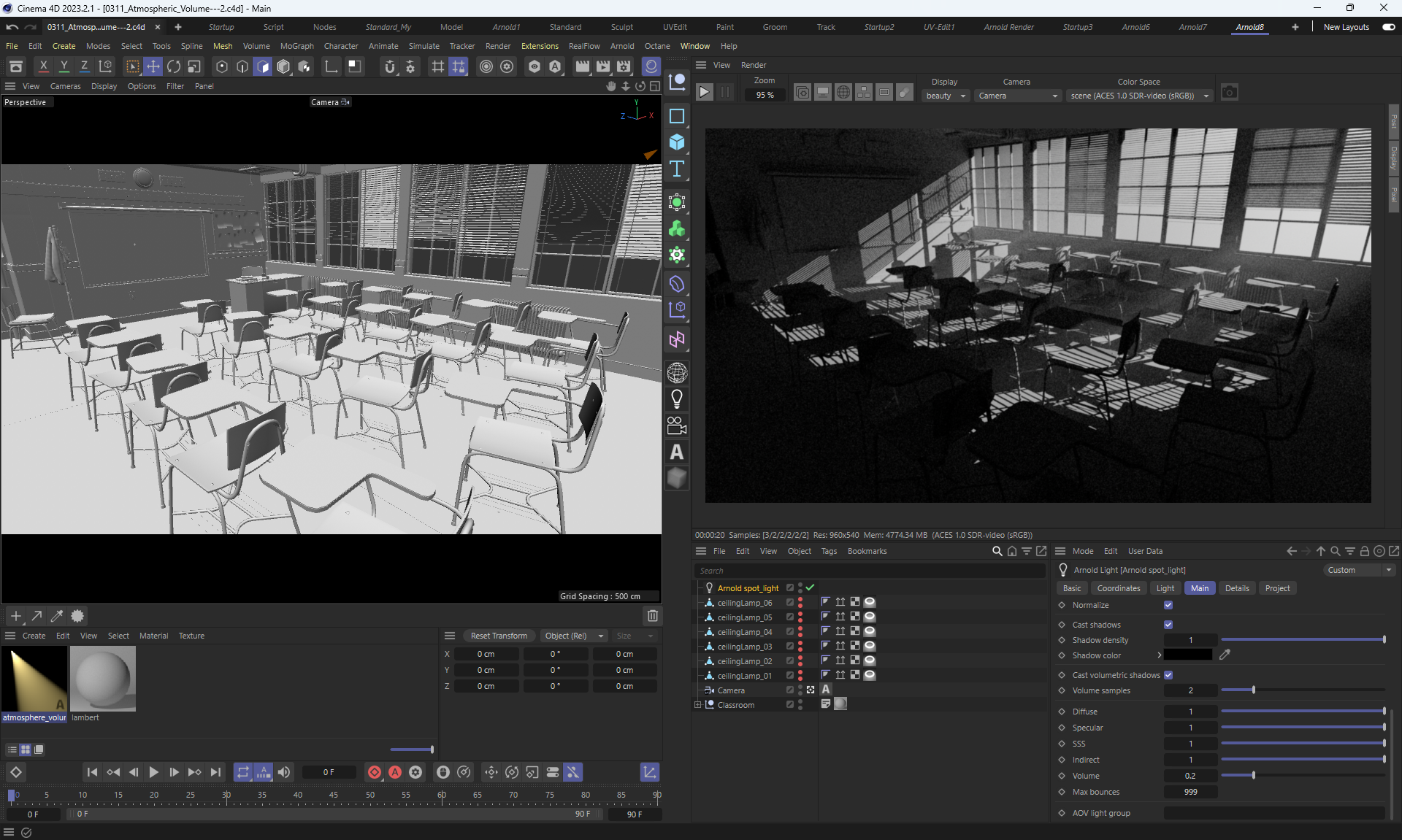Click the Text object icon in sidebar
The height and width of the screenshot is (840, 1402).
pos(677,169)
